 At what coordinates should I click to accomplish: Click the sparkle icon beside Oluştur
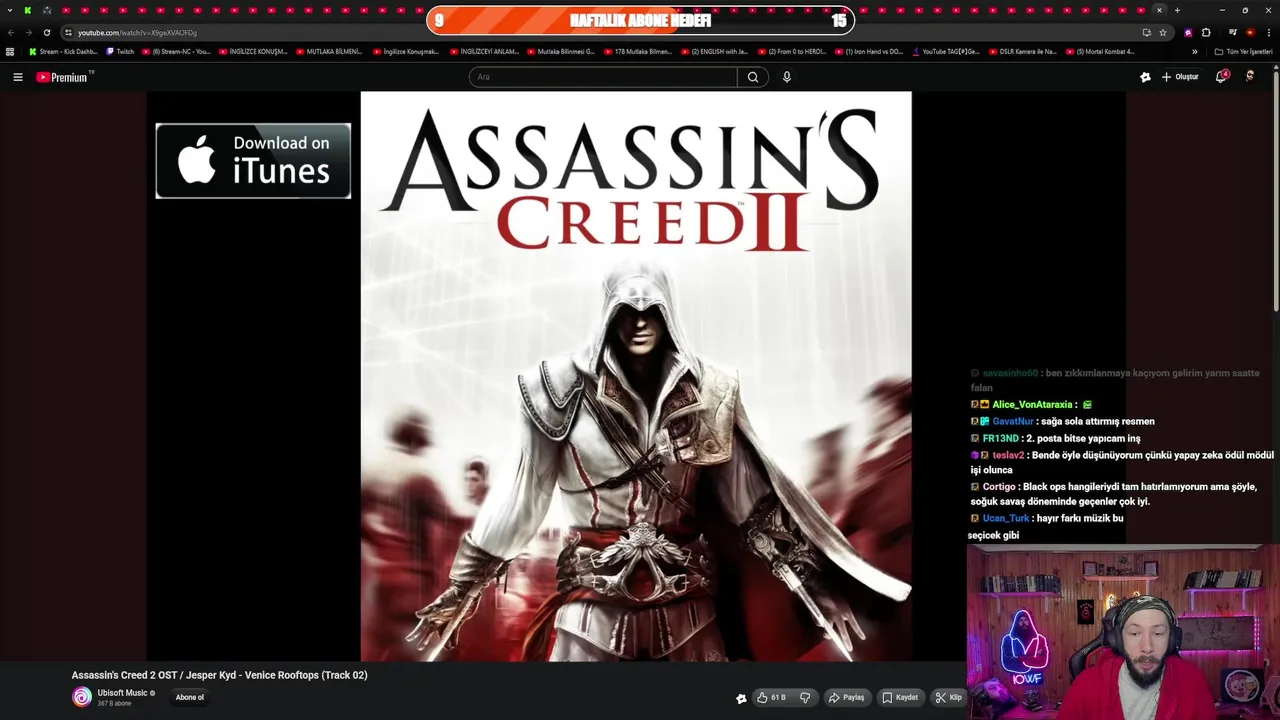1145,77
